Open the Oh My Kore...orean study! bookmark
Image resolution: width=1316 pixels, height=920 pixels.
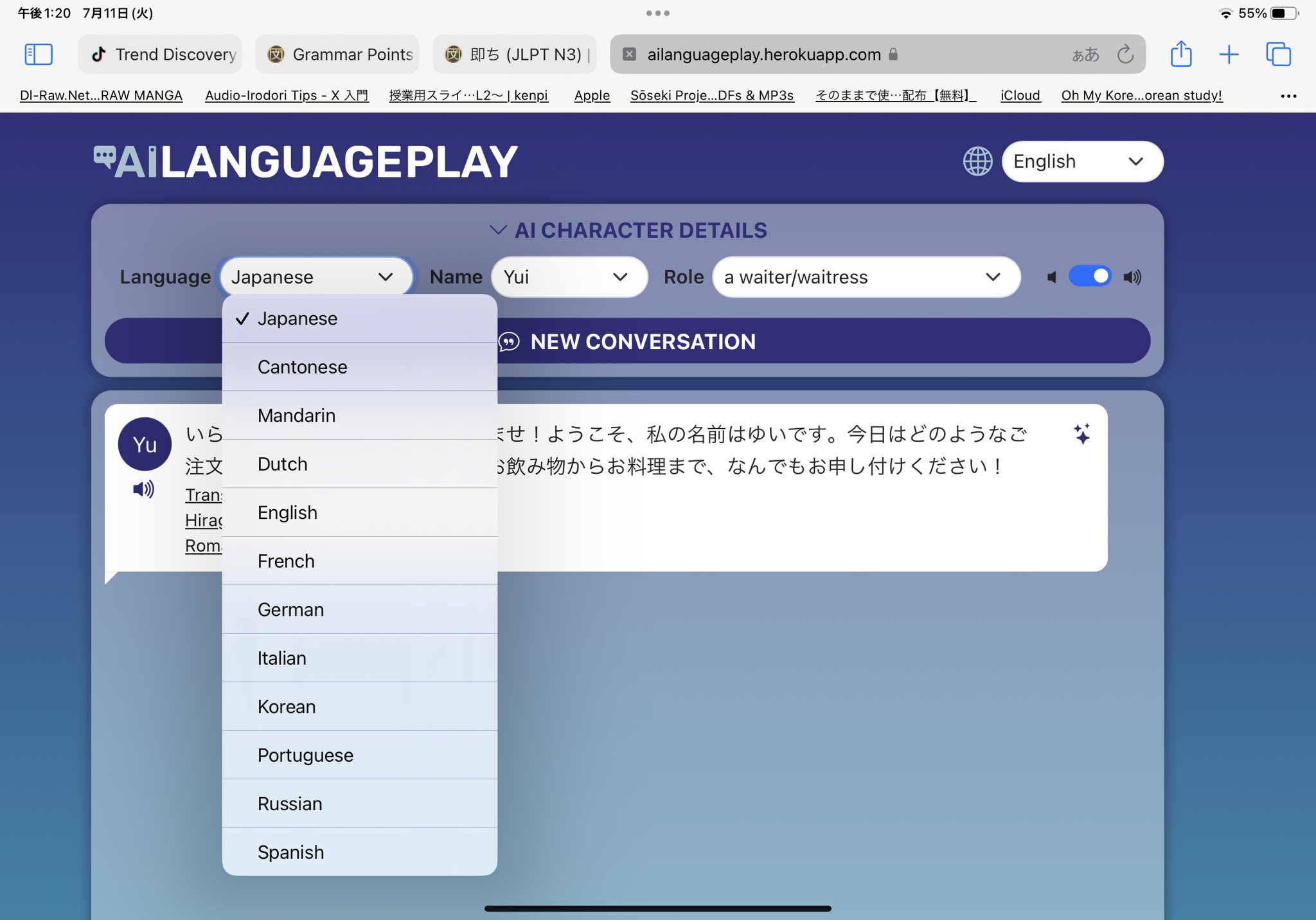pos(1141,95)
